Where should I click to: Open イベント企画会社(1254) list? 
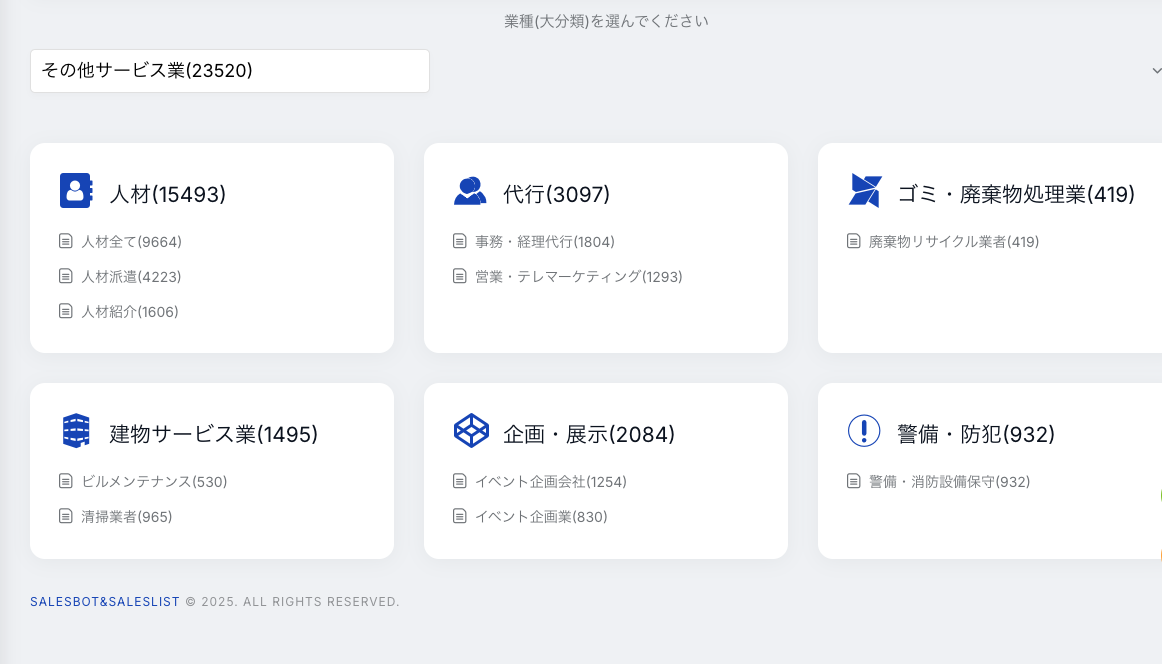click(550, 482)
